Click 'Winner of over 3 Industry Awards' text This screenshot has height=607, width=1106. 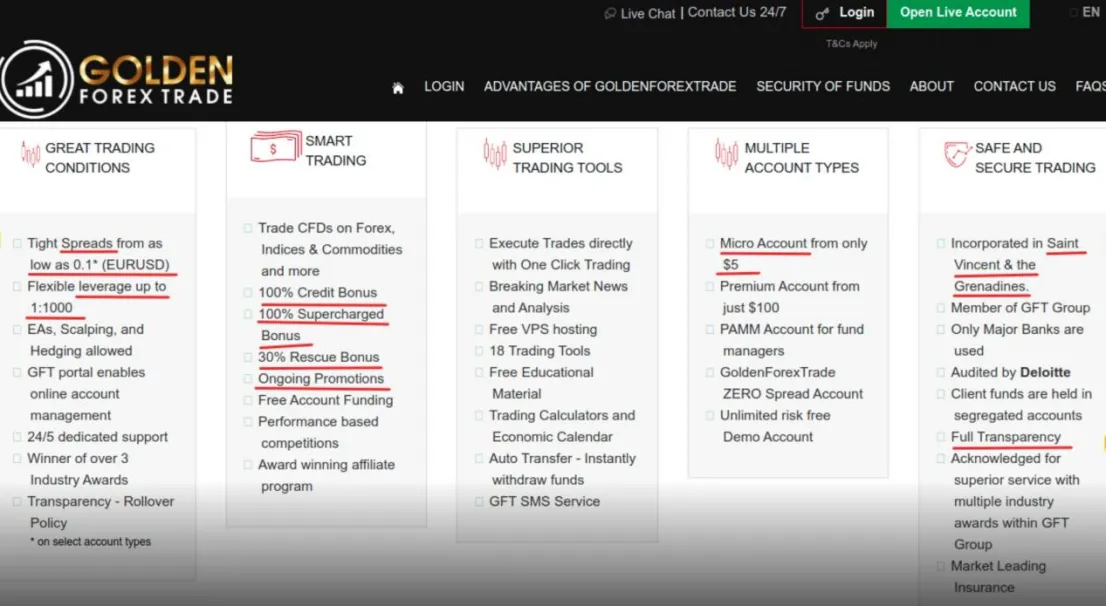coord(78,469)
